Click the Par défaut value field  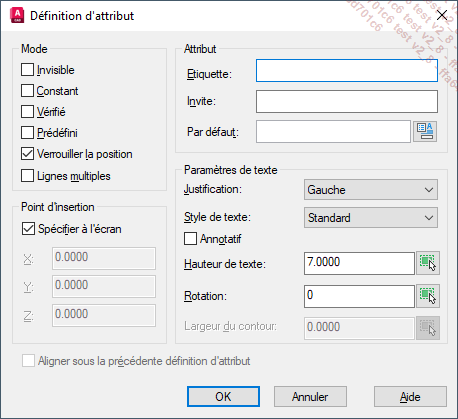[333, 132]
